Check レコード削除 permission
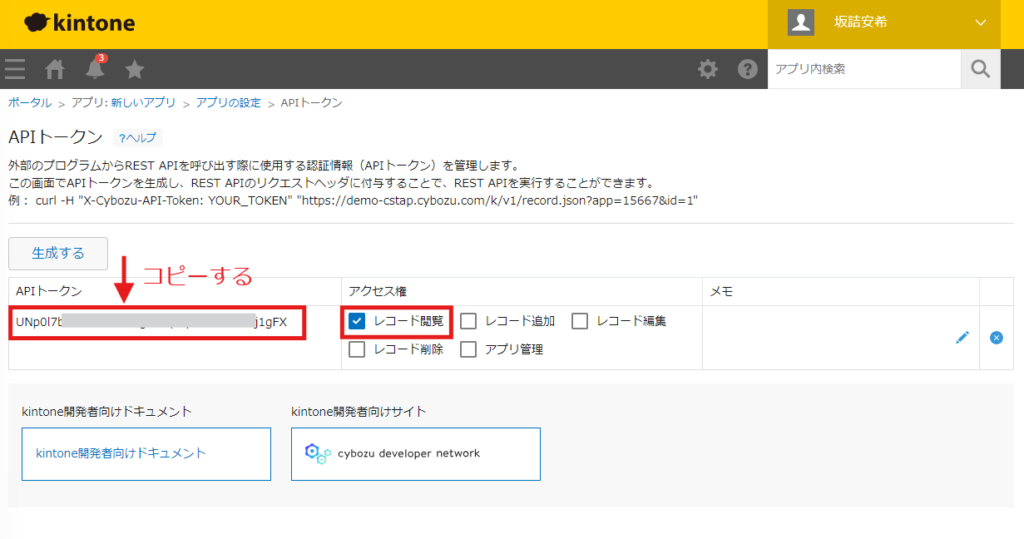The height and width of the screenshot is (539, 1024). point(357,350)
